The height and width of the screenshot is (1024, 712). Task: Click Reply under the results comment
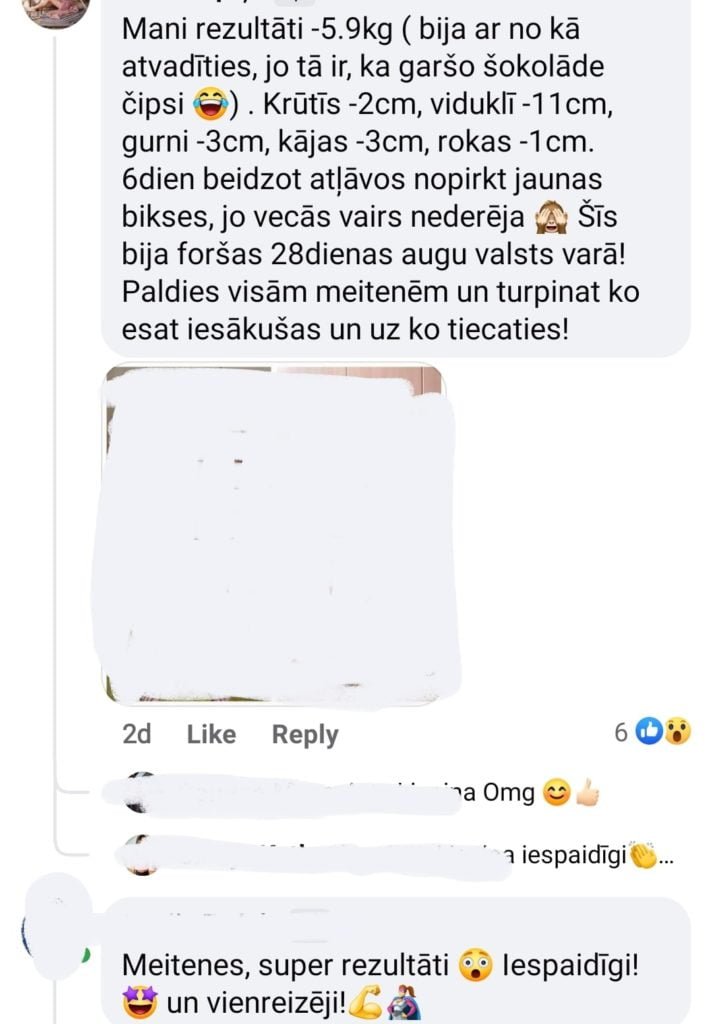click(305, 735)
